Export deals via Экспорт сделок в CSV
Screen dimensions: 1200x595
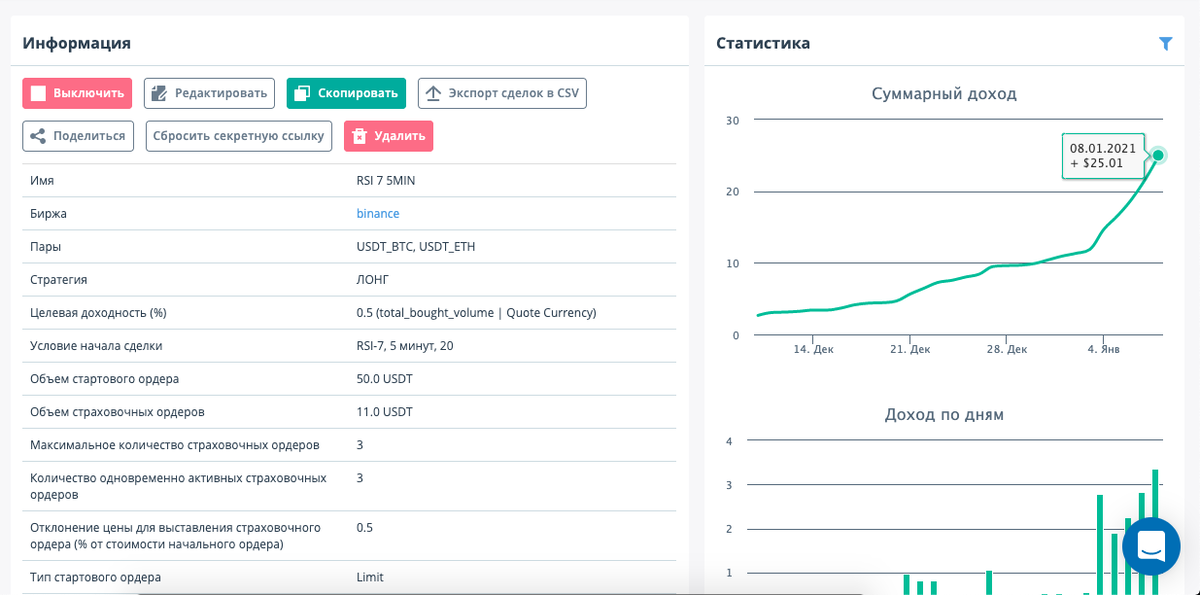502,94
